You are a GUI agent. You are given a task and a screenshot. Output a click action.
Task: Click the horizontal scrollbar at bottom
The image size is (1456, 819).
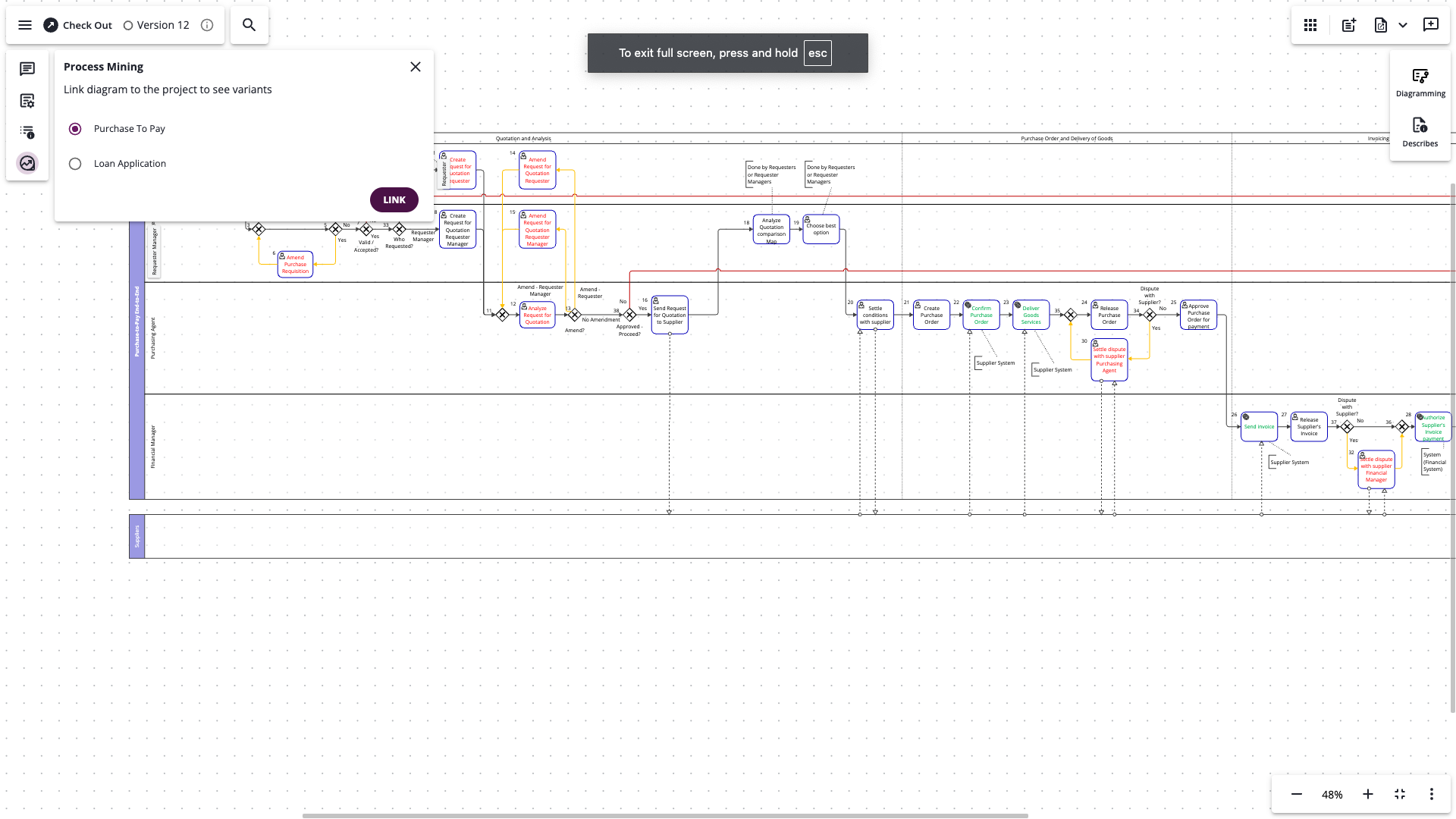(x=665, y=816)
